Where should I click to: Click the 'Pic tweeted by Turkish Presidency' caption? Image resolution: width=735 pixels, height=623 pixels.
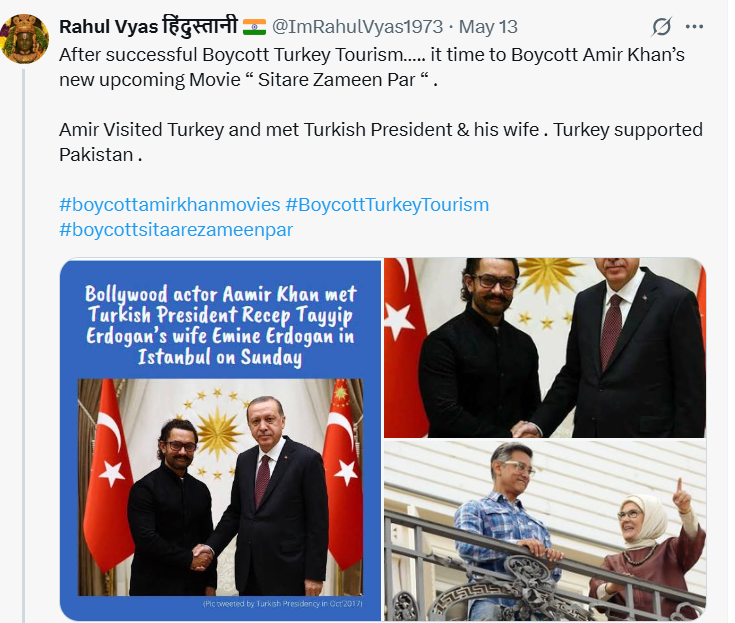(x=283, y=604)
